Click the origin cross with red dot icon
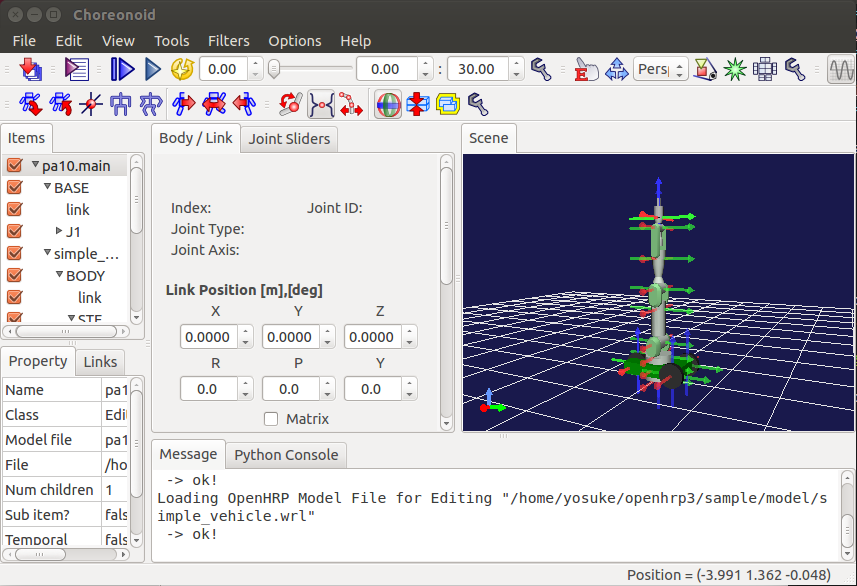 click(91, 104)
